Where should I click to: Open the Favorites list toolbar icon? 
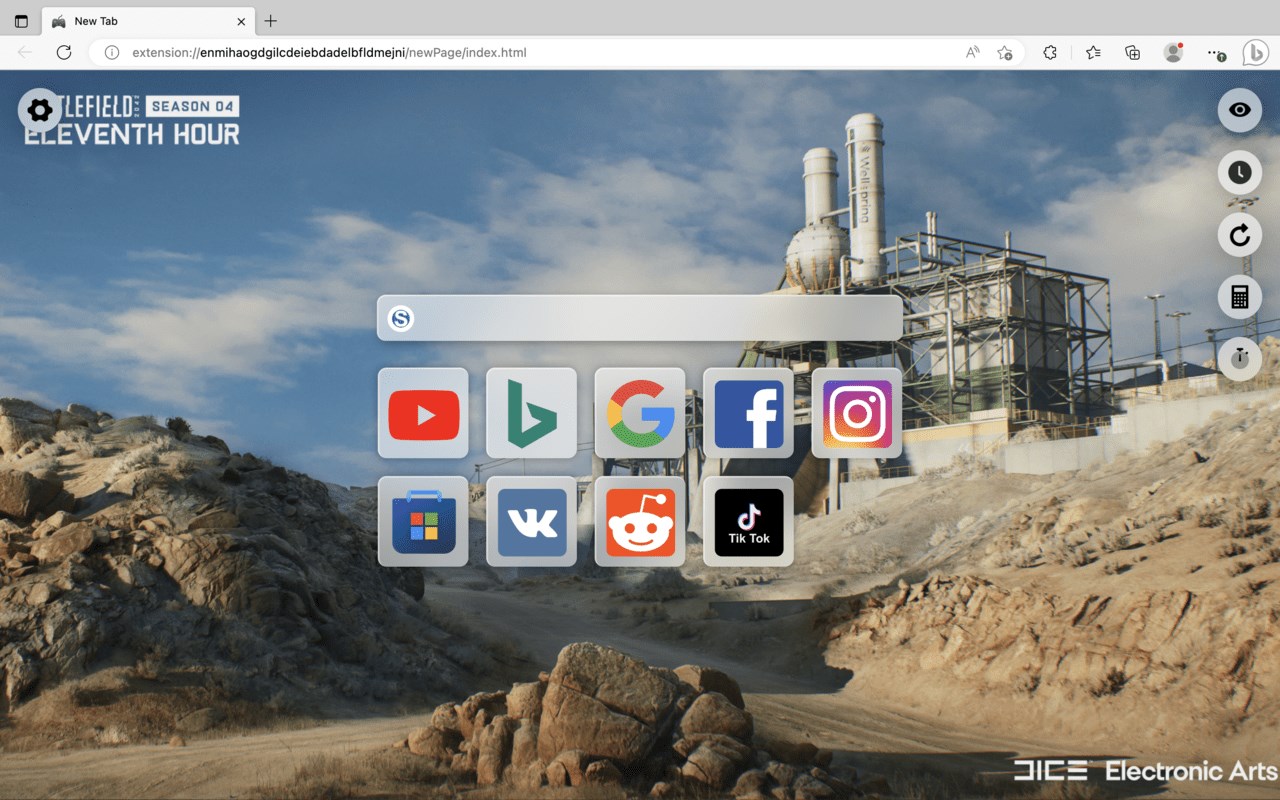(1093, 53)
